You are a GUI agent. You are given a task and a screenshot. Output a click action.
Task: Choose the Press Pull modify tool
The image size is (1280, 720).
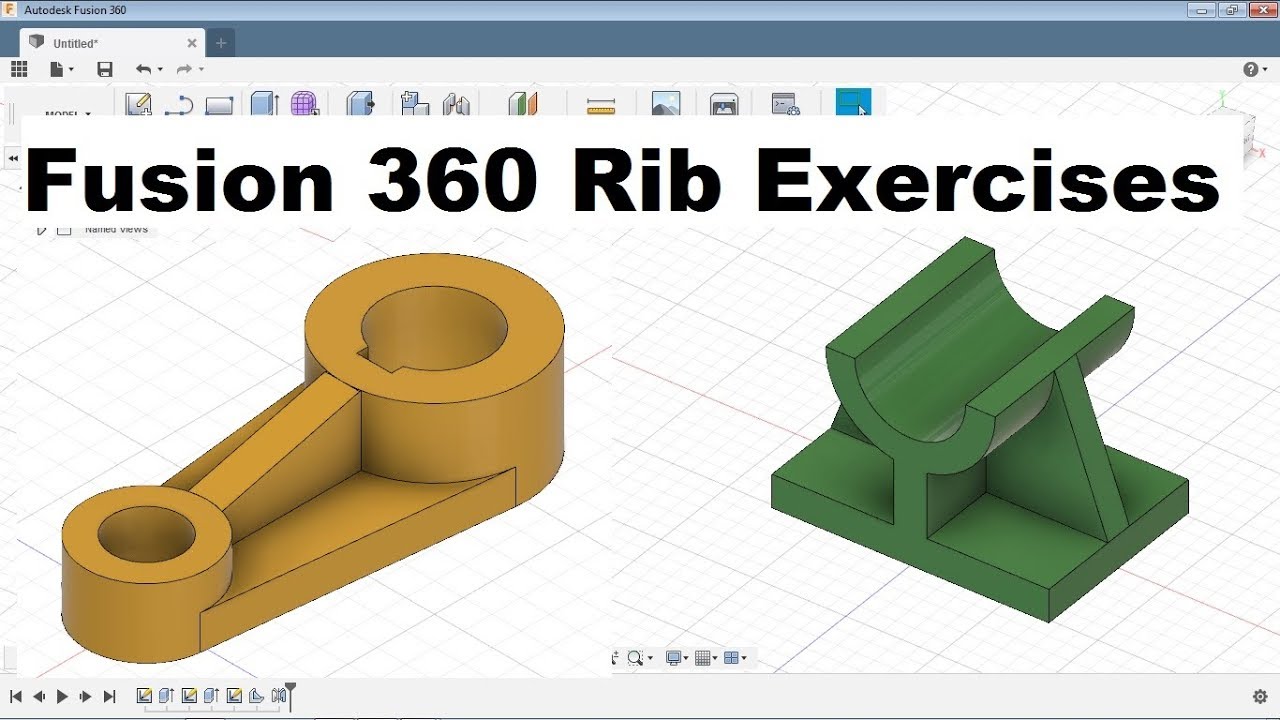click(360, 104)
